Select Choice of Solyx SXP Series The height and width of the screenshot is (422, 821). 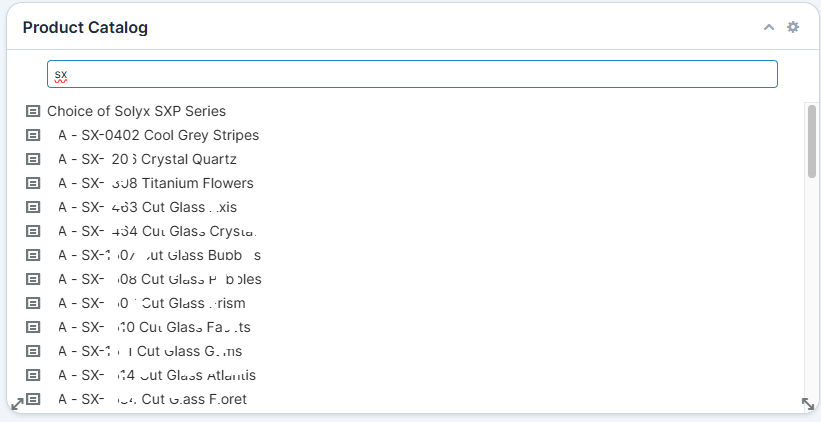(136, 111)
